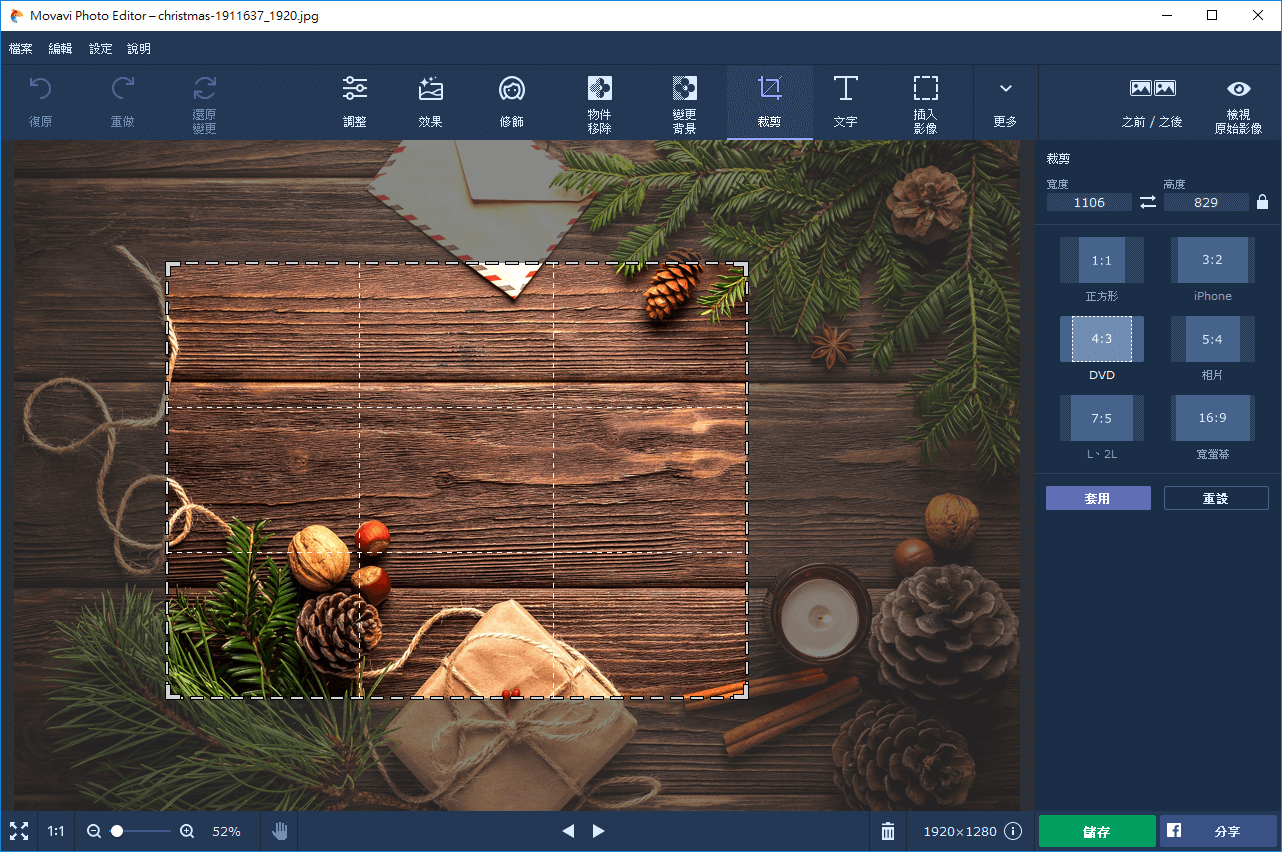Select the 文字 (Text) tool
The image size is (1282, 852).
point(845,102)
